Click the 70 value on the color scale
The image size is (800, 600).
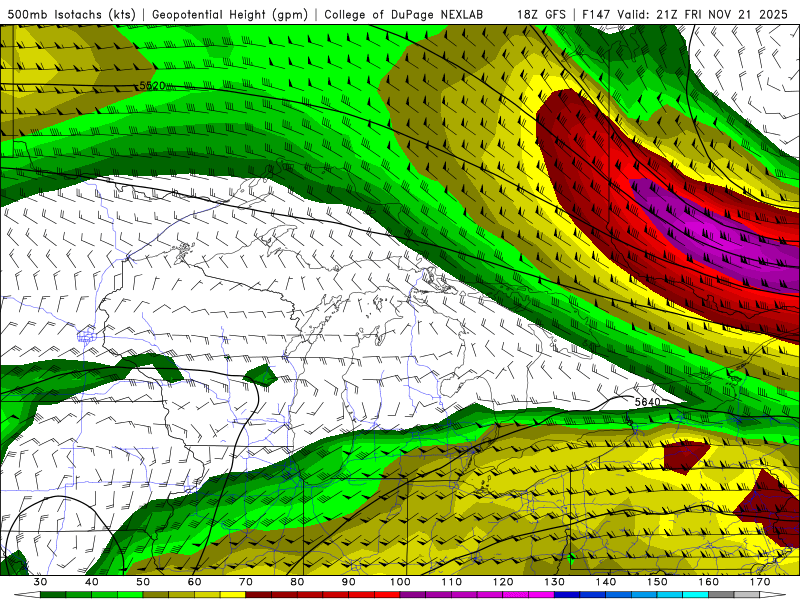point(246,582)
